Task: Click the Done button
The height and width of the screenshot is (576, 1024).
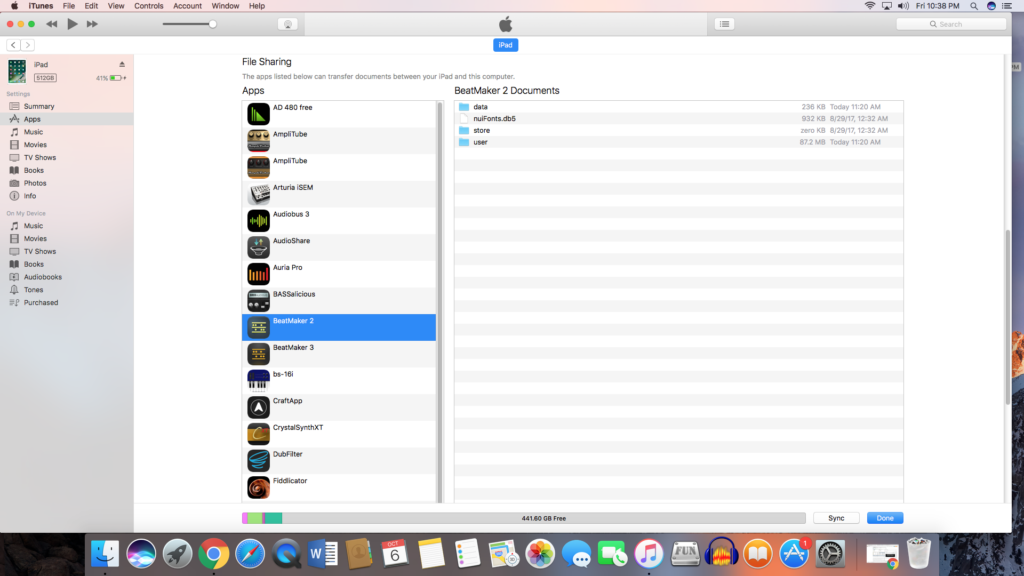Action: point(885,518)
